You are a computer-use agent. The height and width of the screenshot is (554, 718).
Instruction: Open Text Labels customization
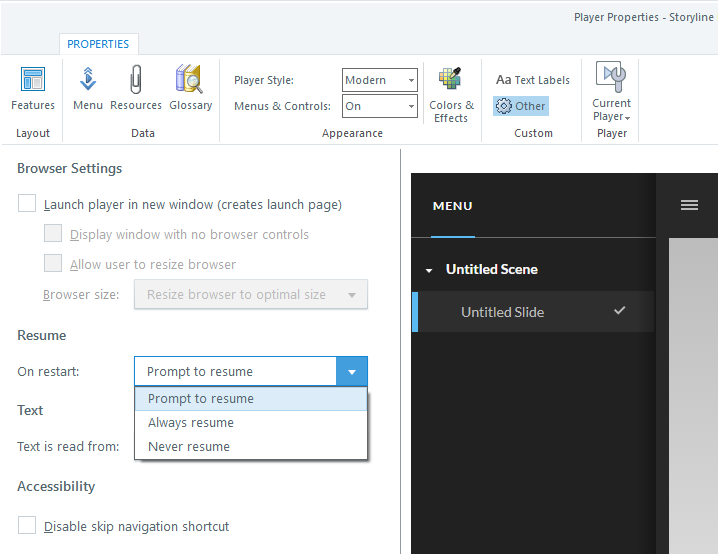[x=533, y=80]
